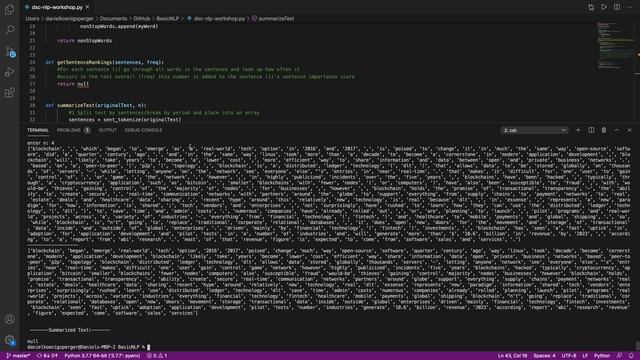Viewport: 640px width, 360px height.
Task: Open the Search view in activity bar
Action: (9, 30)
